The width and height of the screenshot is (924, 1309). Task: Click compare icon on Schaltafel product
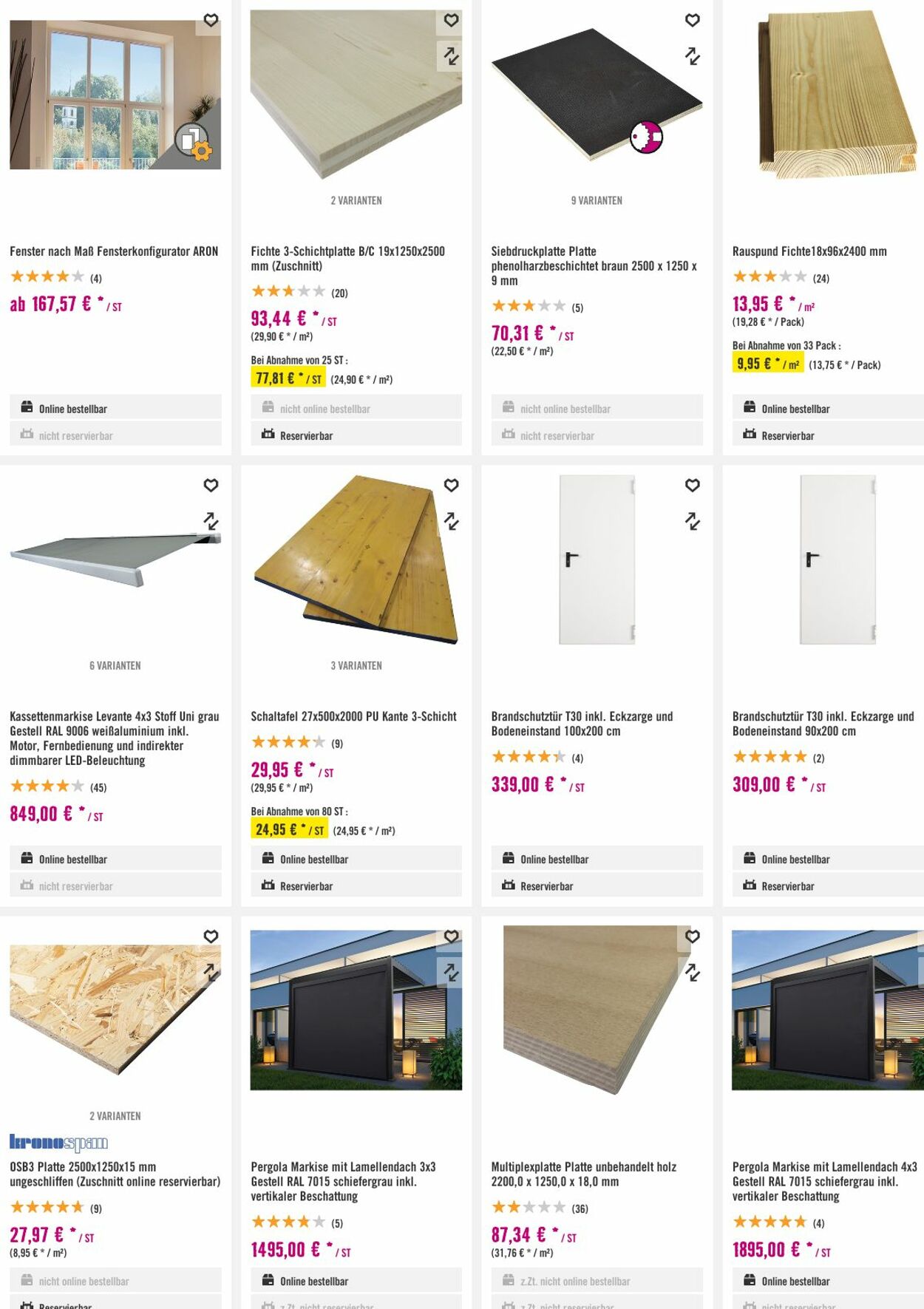[452, 521]
